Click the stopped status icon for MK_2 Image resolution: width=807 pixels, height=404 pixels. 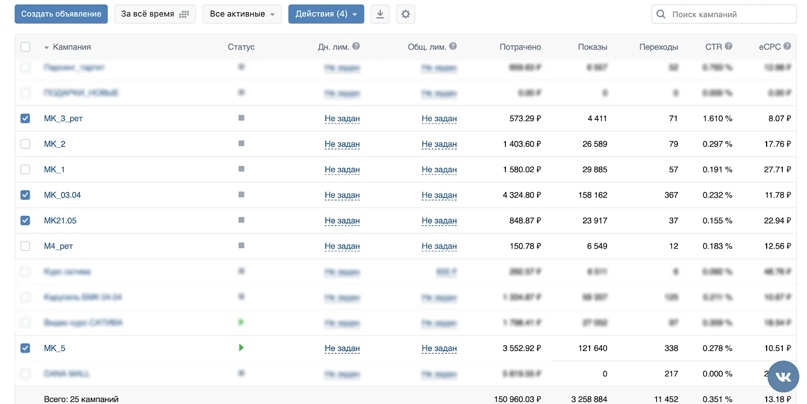241,144
